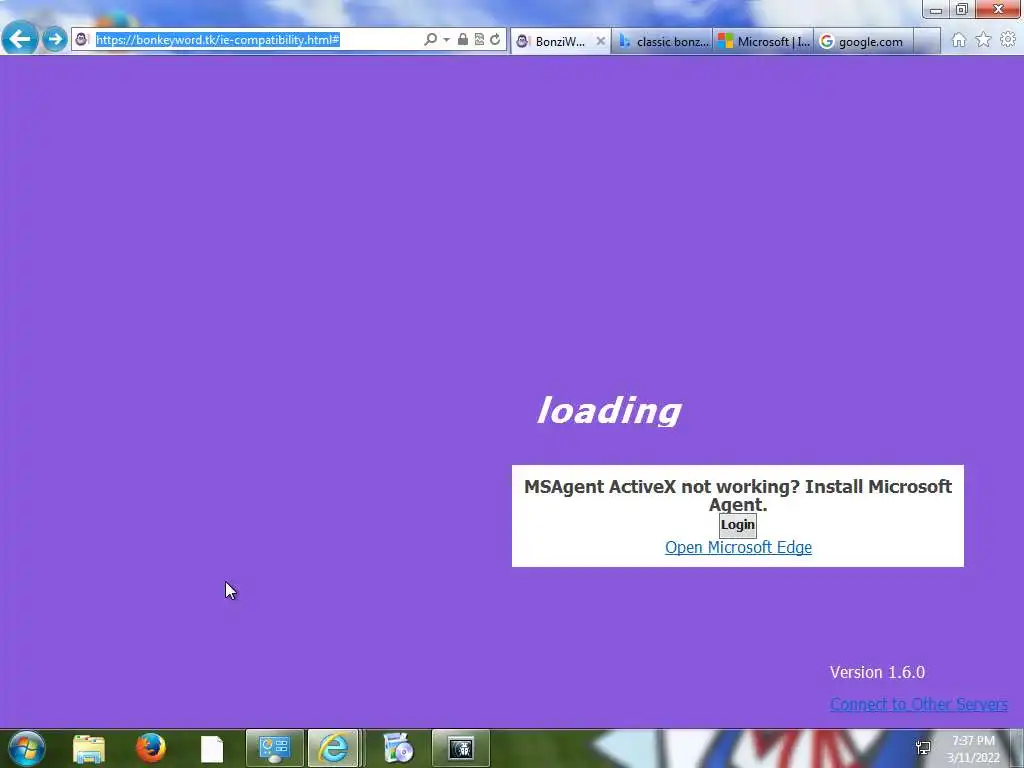Open the Windows Start orb
This screenshot has height=768, width=1024.
click(26, 748)
